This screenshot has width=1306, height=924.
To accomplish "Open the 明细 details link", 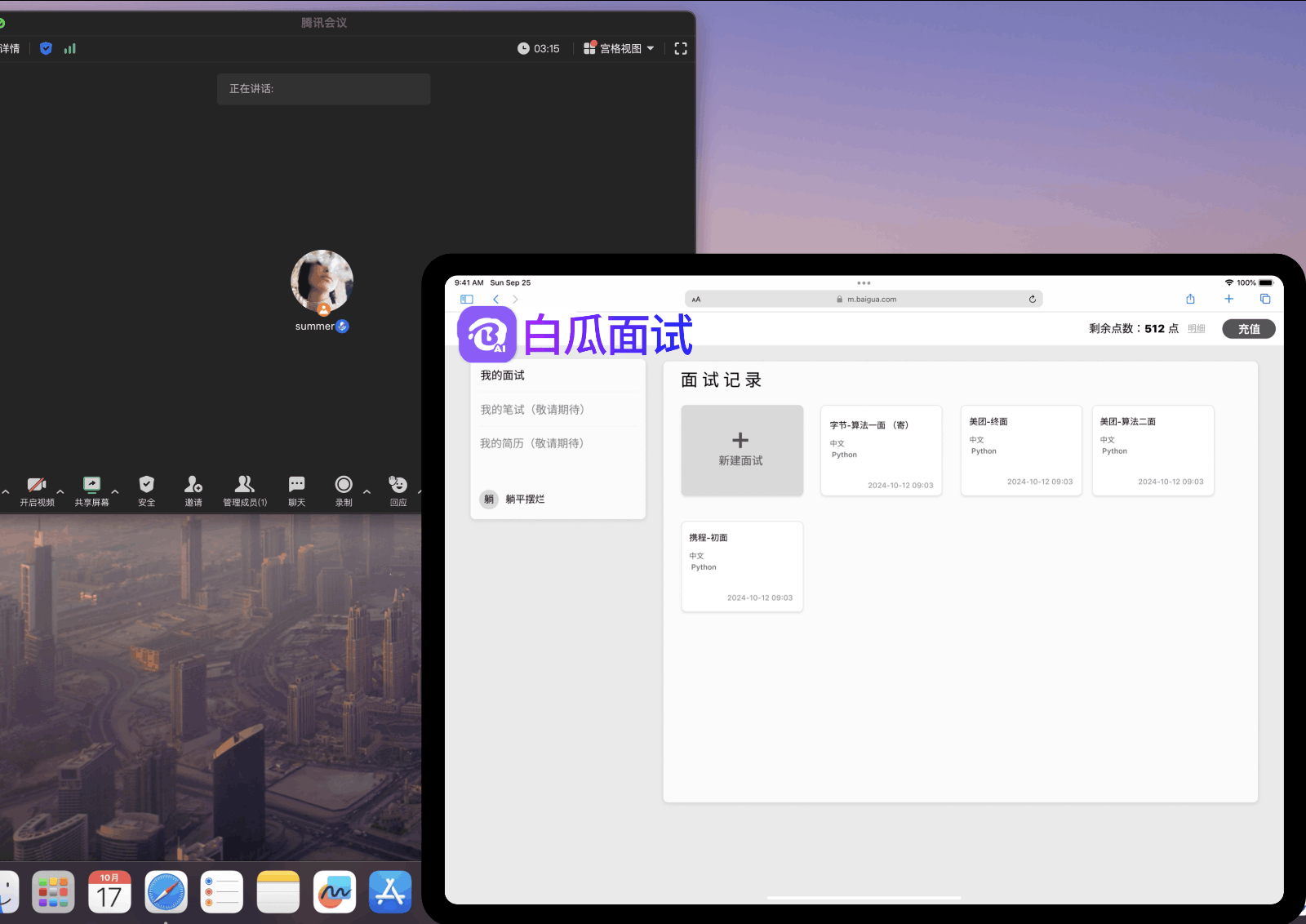I will pos(1197,329).
